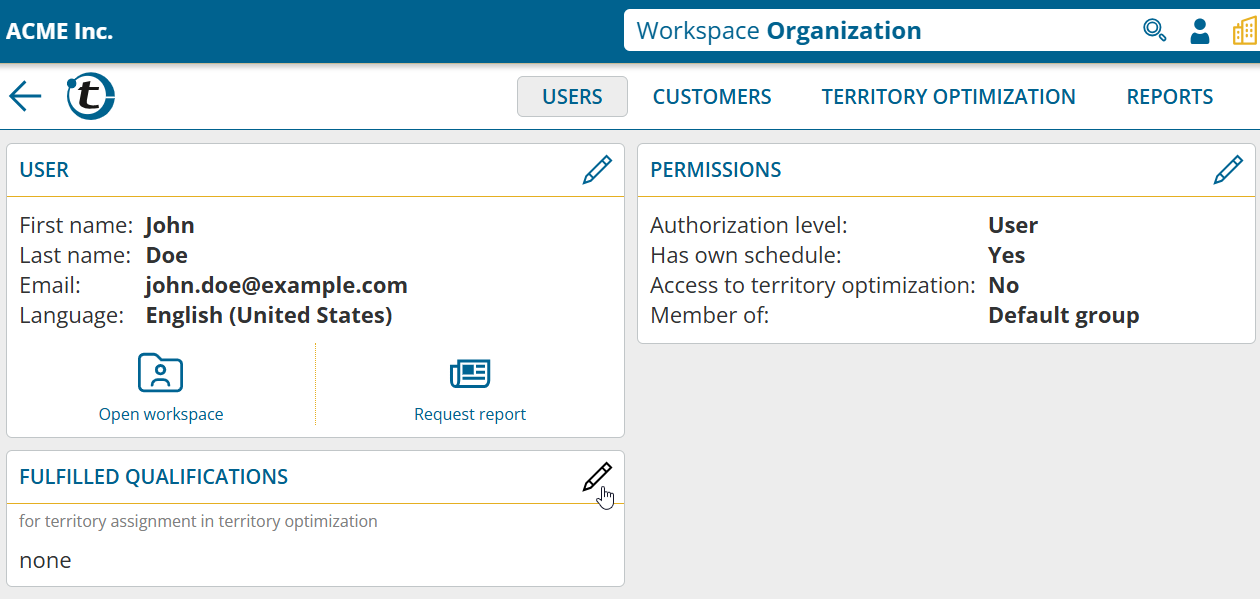Image resolution: width=1260 pixels, height=599 pixels.
Task: Click the 'Open workspace' text link
Action: pyautogui.click(x=161, y=414)
